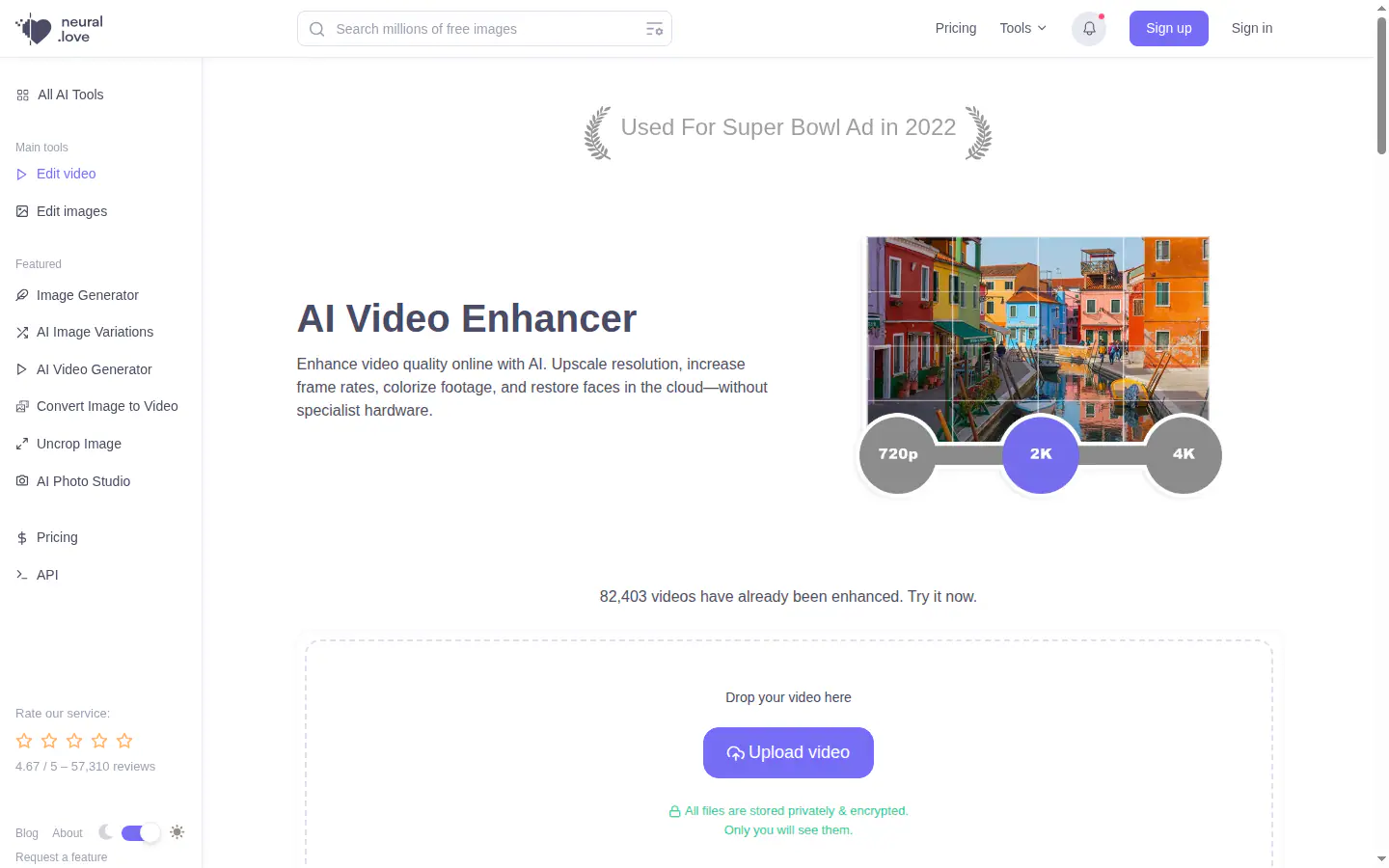Click the AI Video Generator play icon
Image resolution: width=1389 pixels, height=868 pixels.
pyautogui.click(x=22, y=369)
